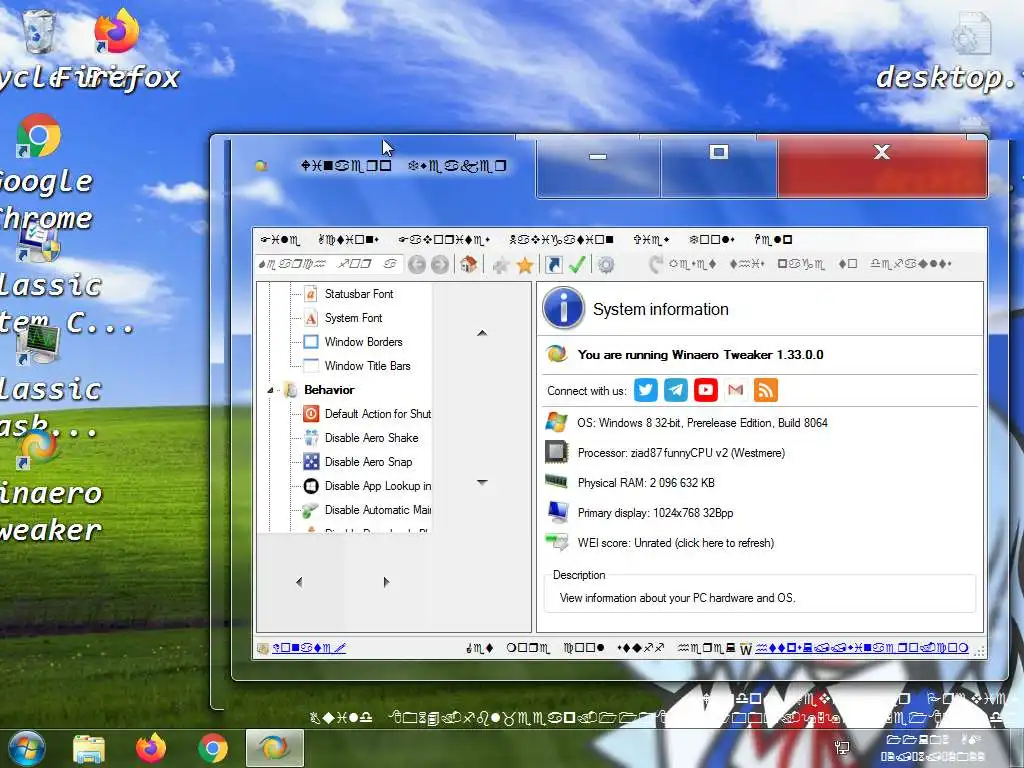1024x768 pixels.
Task: Click the Twitter icon under Connect with us
Action: click(x=646, y=390)
